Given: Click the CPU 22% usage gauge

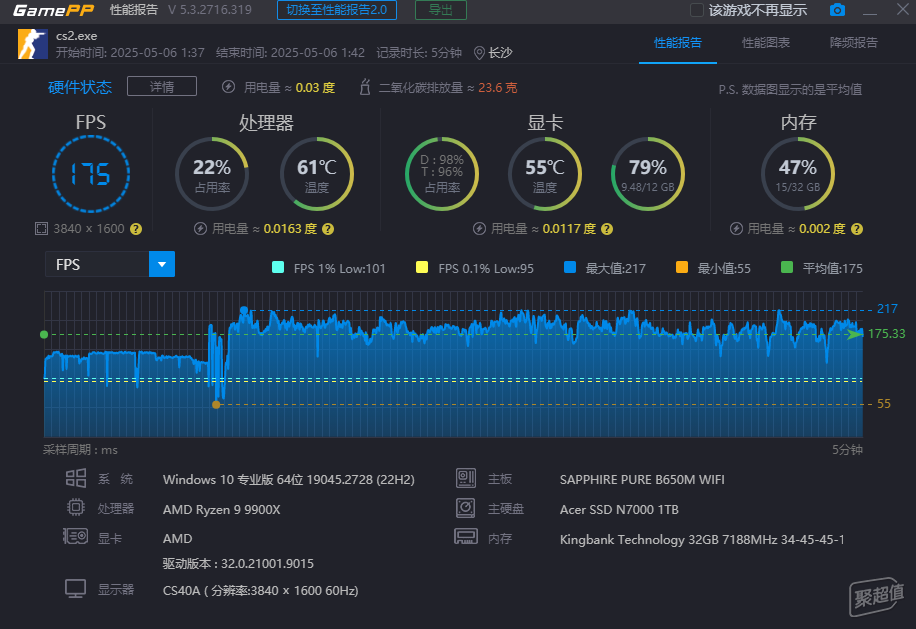Looking at the screenshot, I should [212, 174].
